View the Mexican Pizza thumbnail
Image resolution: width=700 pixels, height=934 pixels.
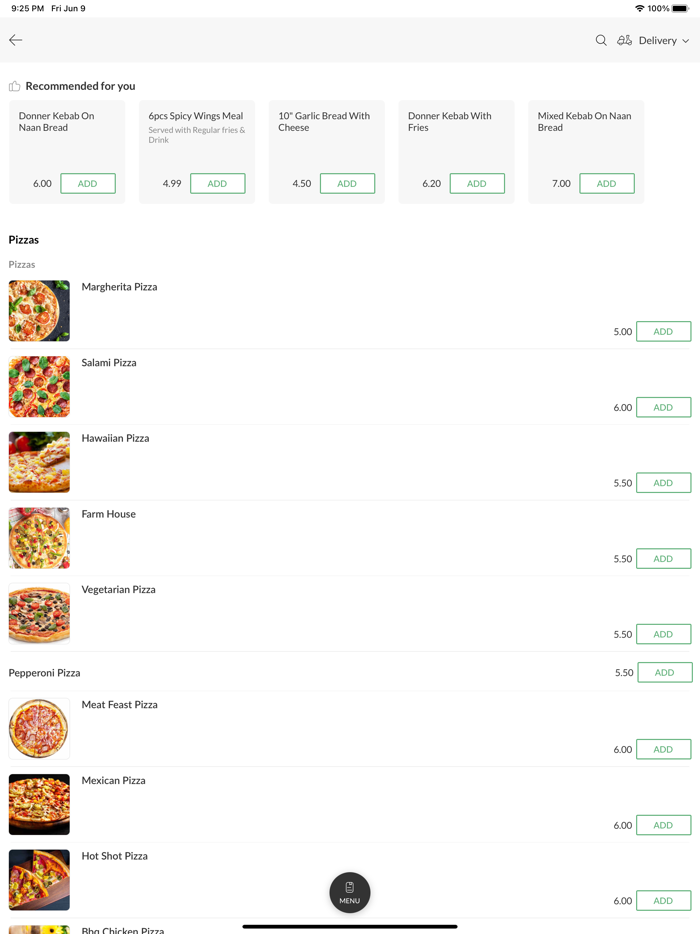click(38, 804)
